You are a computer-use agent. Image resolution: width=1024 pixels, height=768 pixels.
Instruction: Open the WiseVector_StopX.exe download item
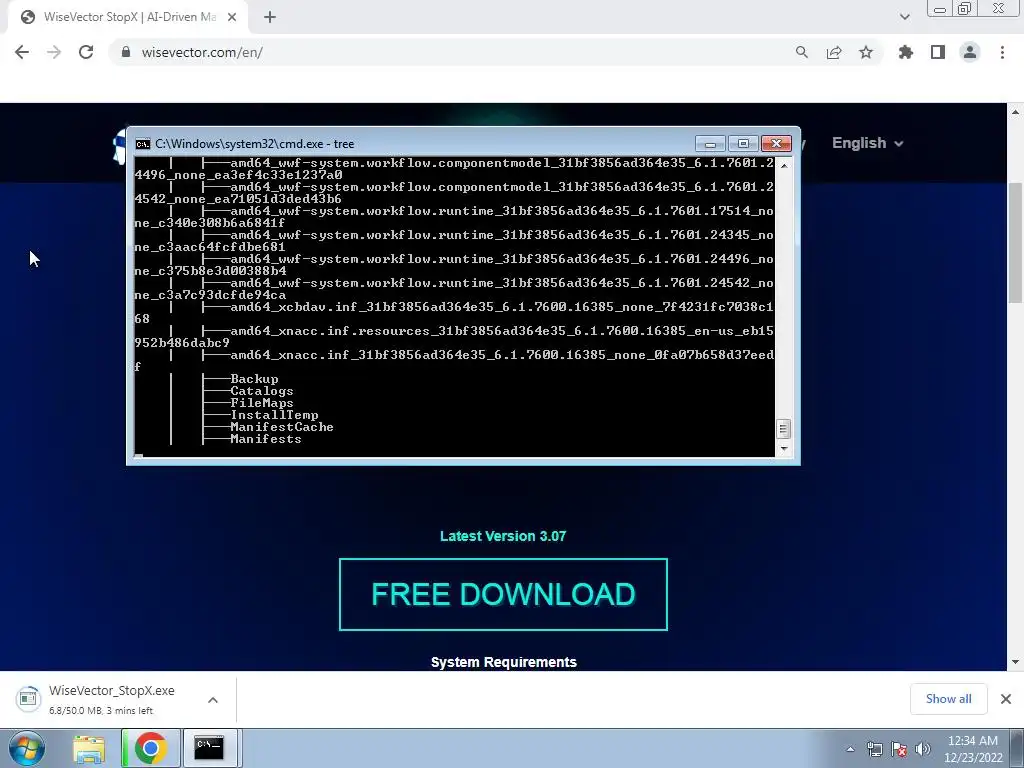[111, 699]
